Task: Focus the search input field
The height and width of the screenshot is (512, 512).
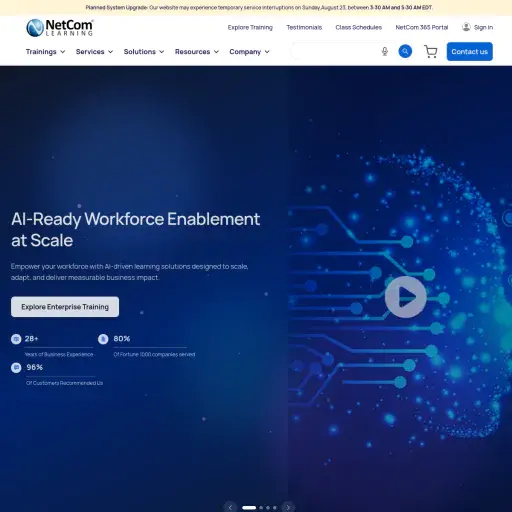Action: (x=335, y=51)
